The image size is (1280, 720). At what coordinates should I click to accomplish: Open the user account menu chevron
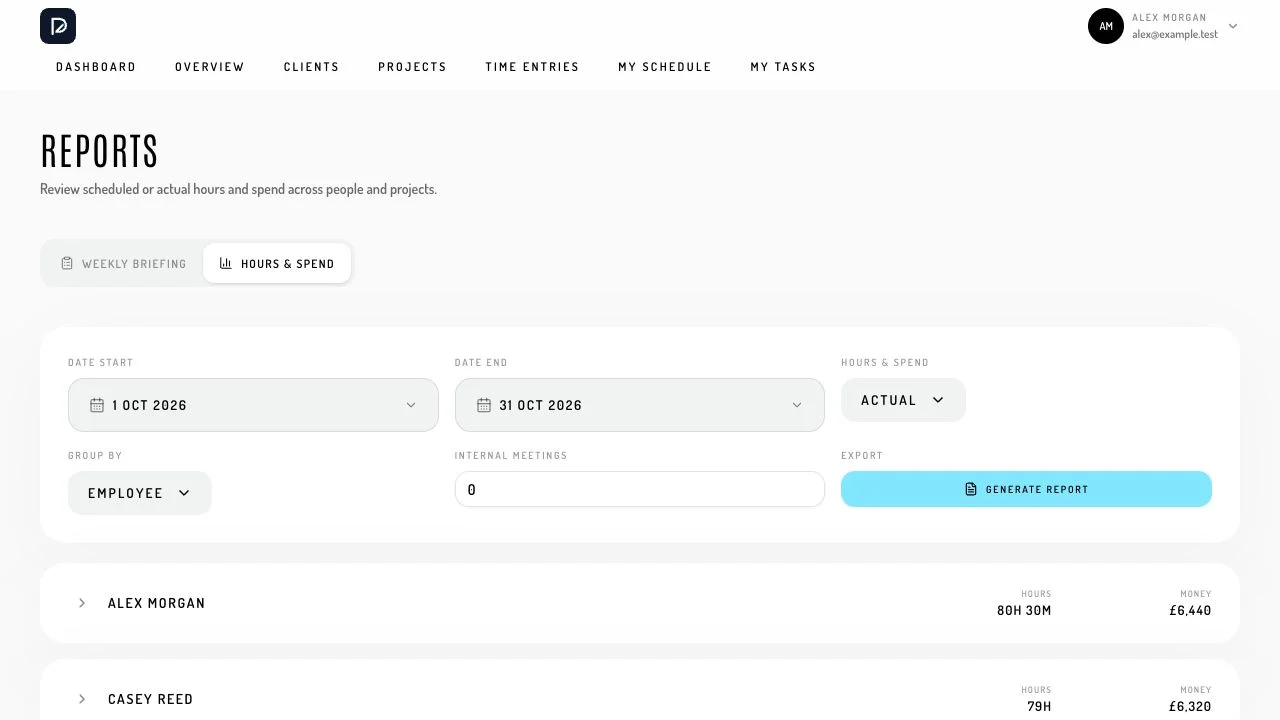coord(1233,26)
